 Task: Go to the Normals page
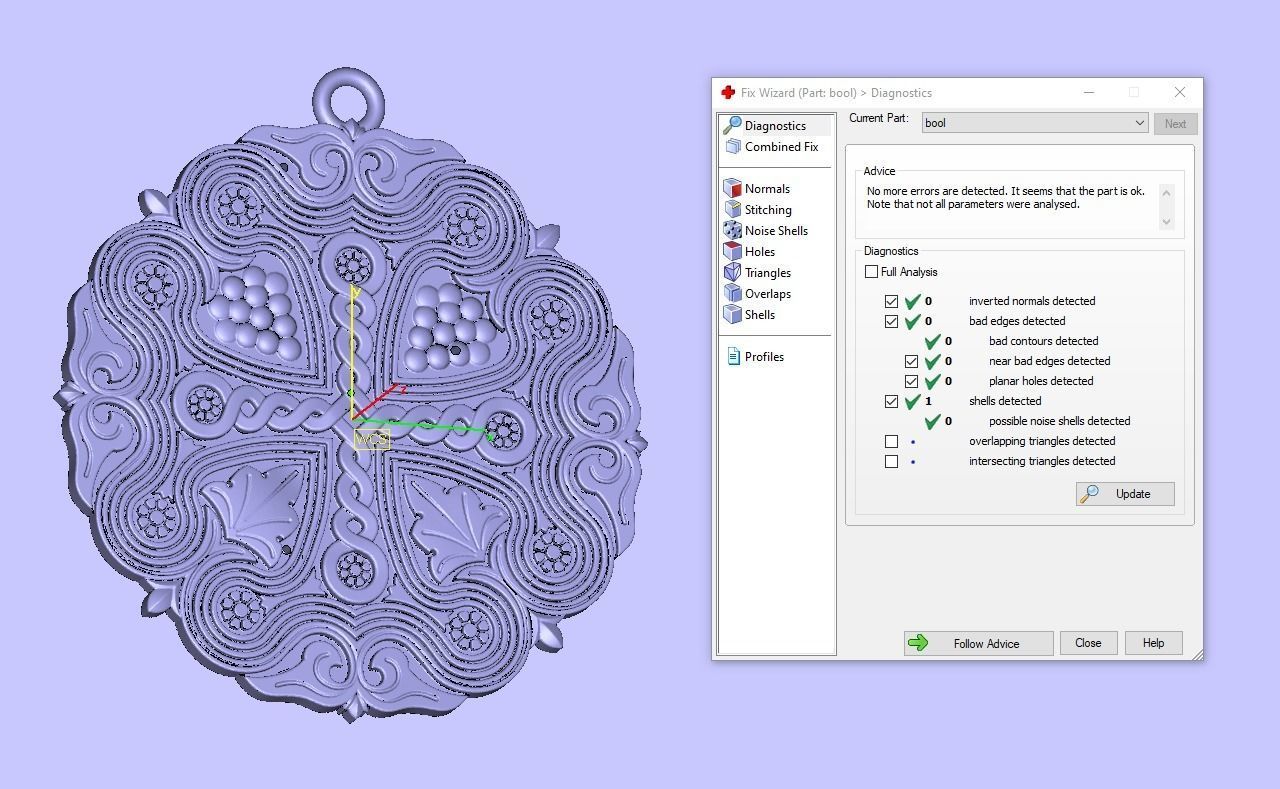click(767, 189)
